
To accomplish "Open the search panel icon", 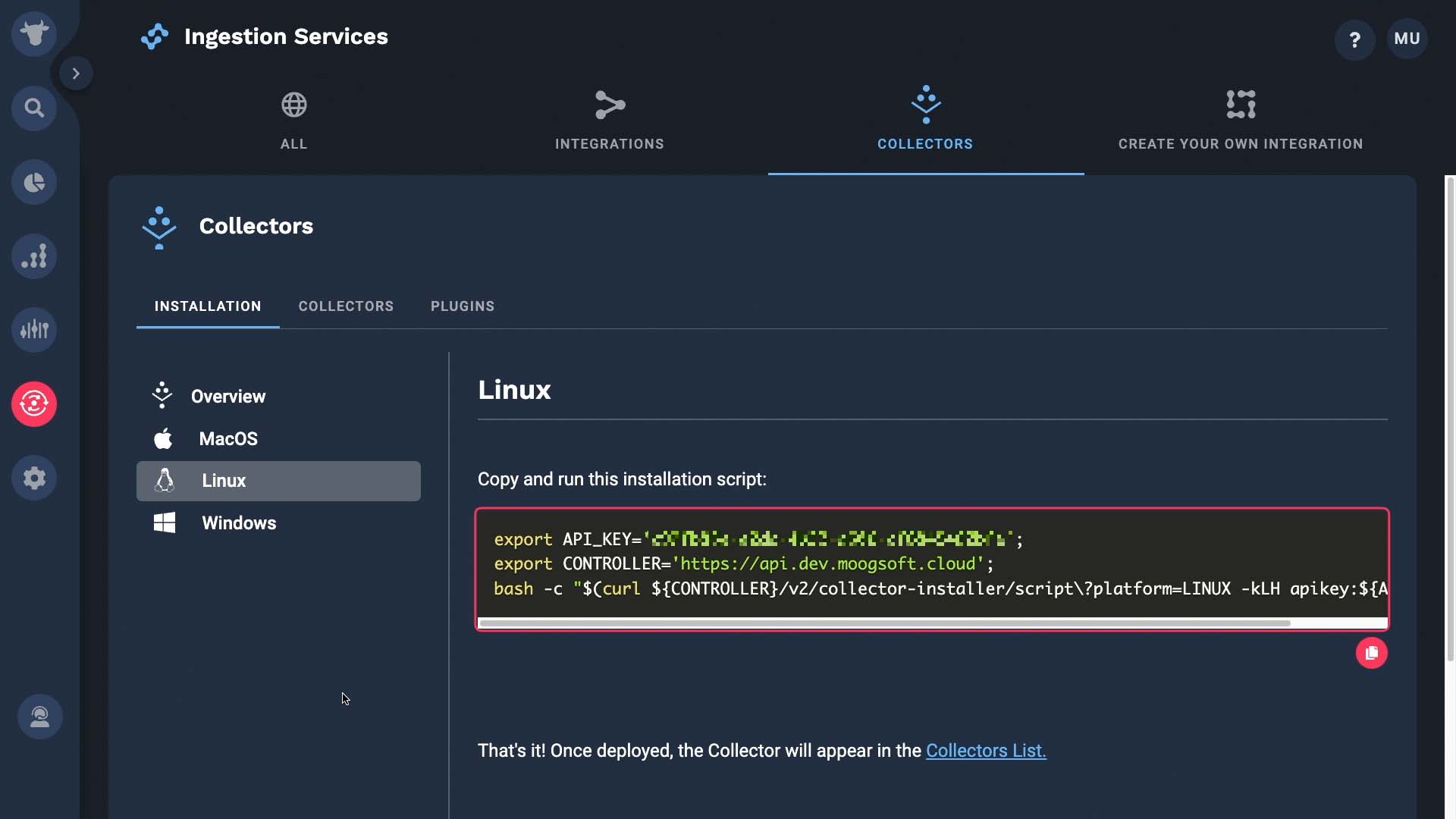I will click(34, 108).
